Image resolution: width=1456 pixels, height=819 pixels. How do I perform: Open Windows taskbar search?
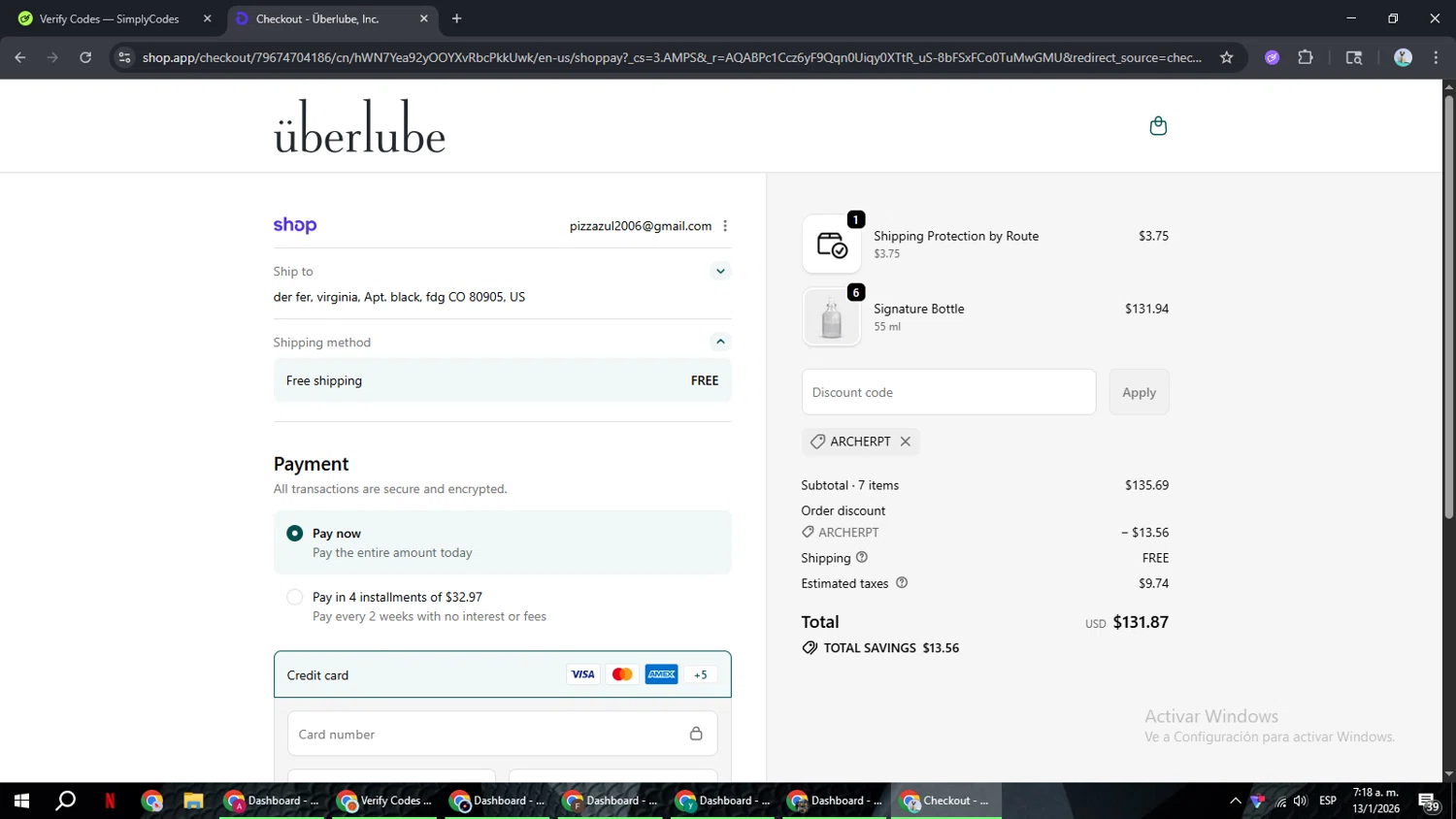(x=65, y=801)
